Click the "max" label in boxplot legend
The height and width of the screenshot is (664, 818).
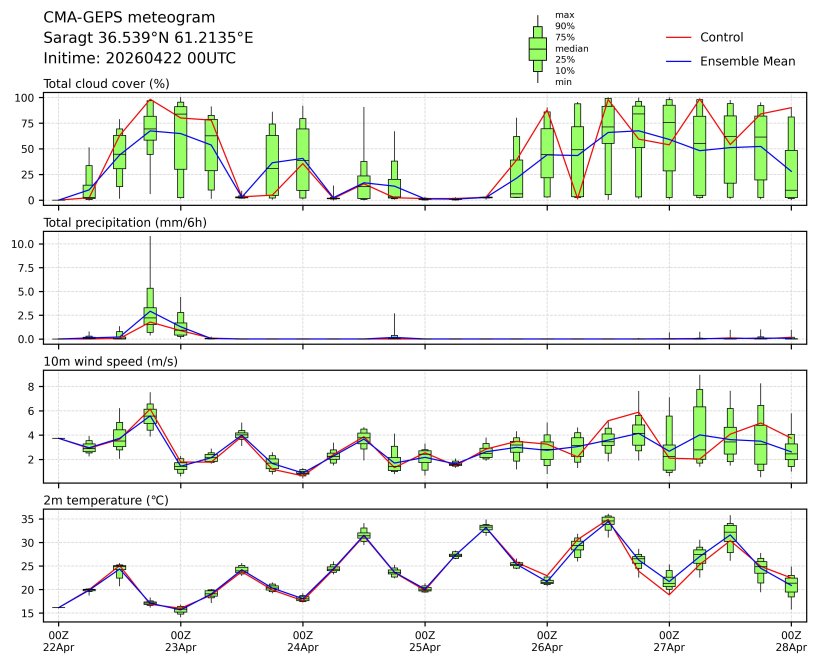point(564,15)
